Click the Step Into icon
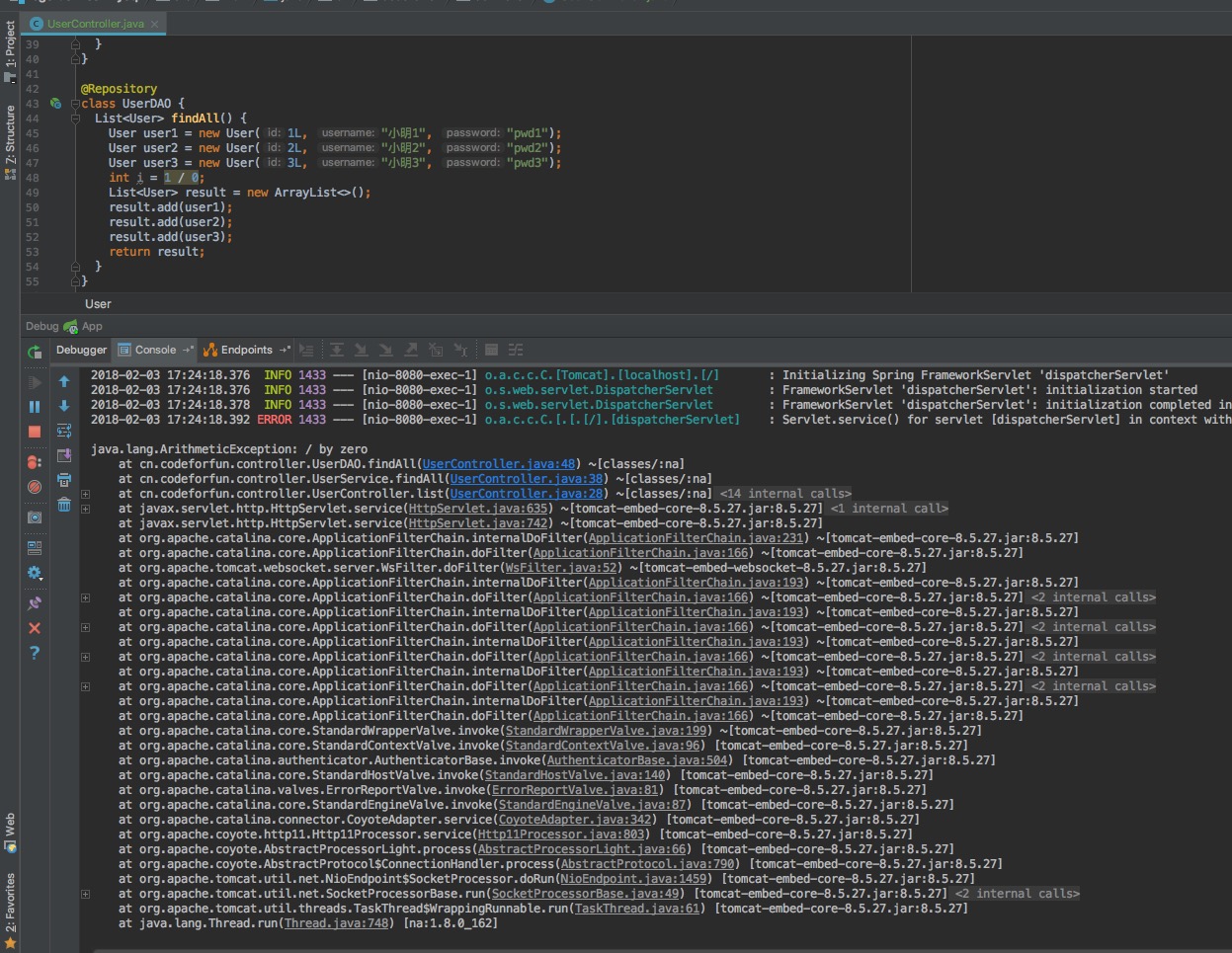Viewport: 1232px width, 953px height. point(361,350)
